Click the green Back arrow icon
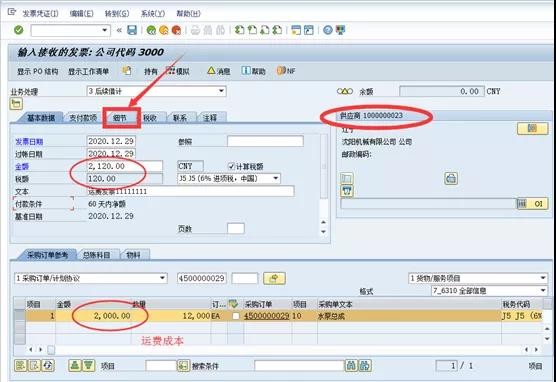Image resolution: width=556 pixels, height=382 pixels. 151,31
